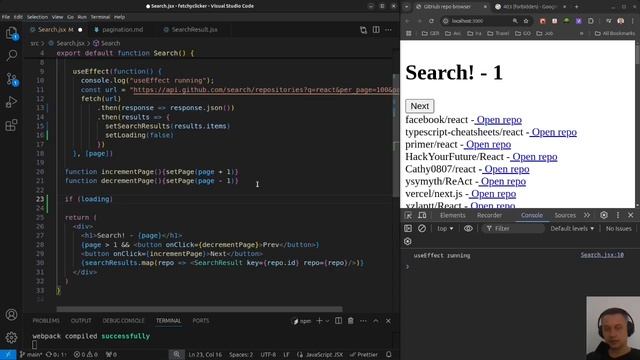Image resolution: width=640 pixels, height=360 pixels.
Task: Split the editor to the right
Action: [376, 30]
